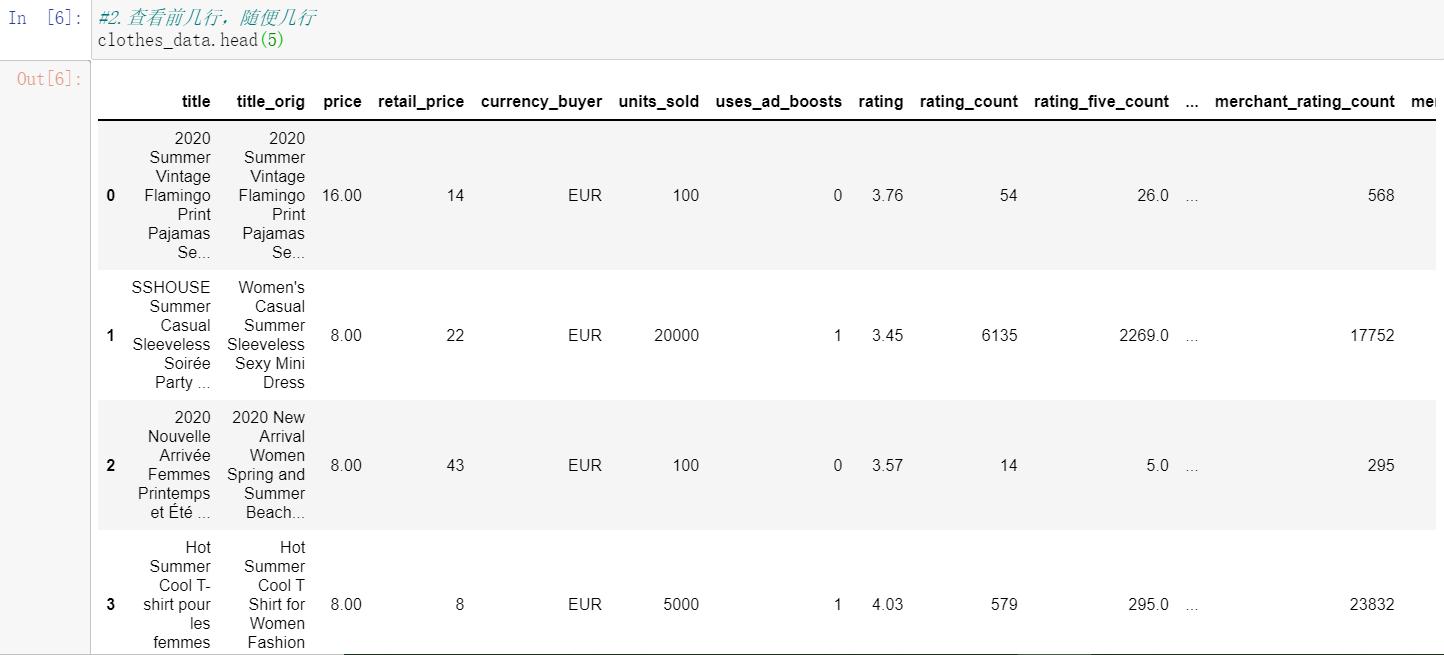Click the rating value 4.03
1444x655 pixels.
coord(887,605)
